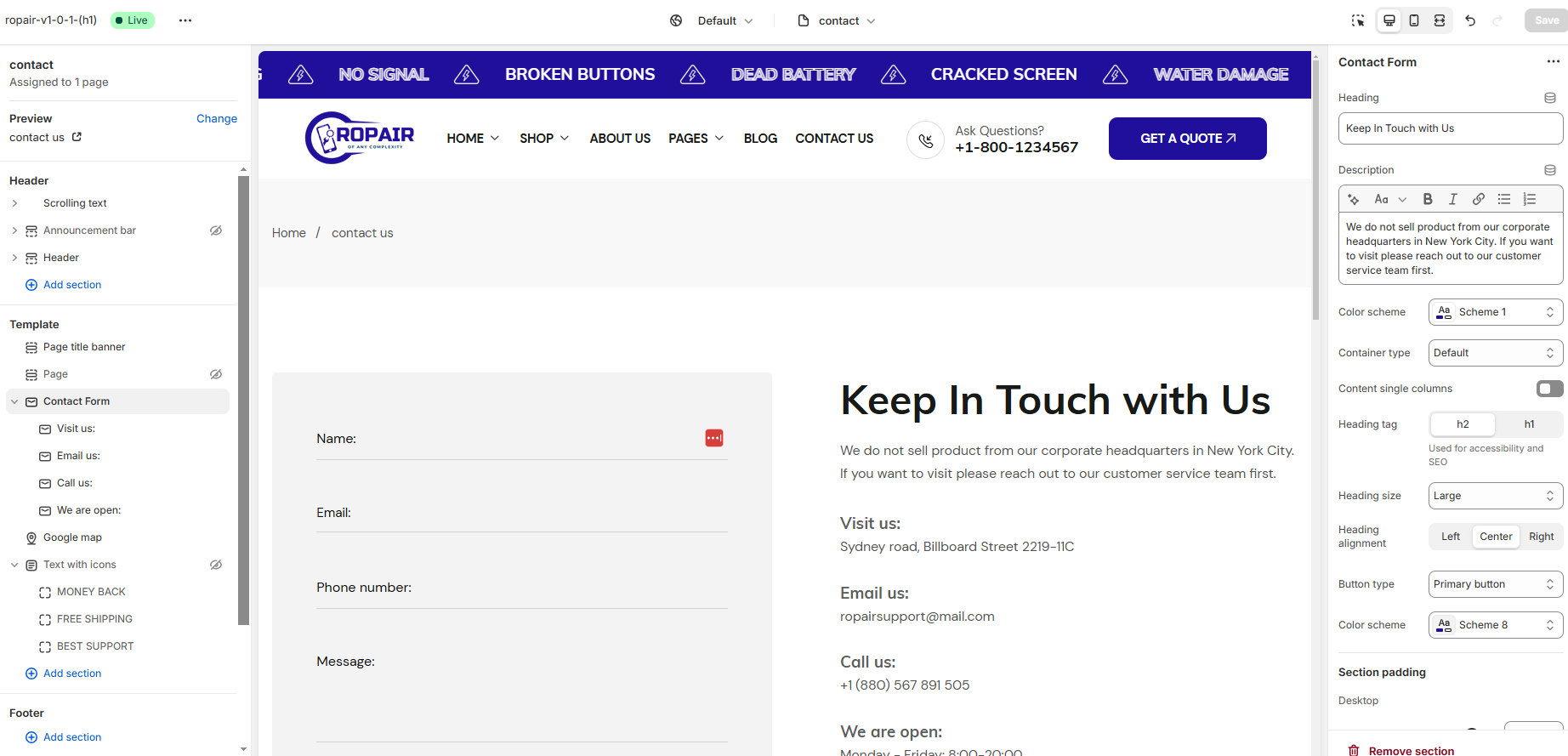Screen dimensions: 1568x756
Task: Click the AI generate text icon
Action: click(1354, 199)
